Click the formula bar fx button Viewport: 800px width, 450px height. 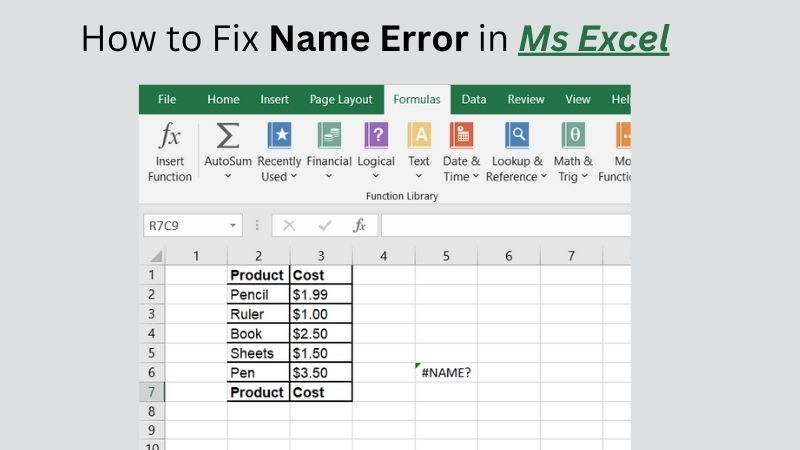point(359,226)
